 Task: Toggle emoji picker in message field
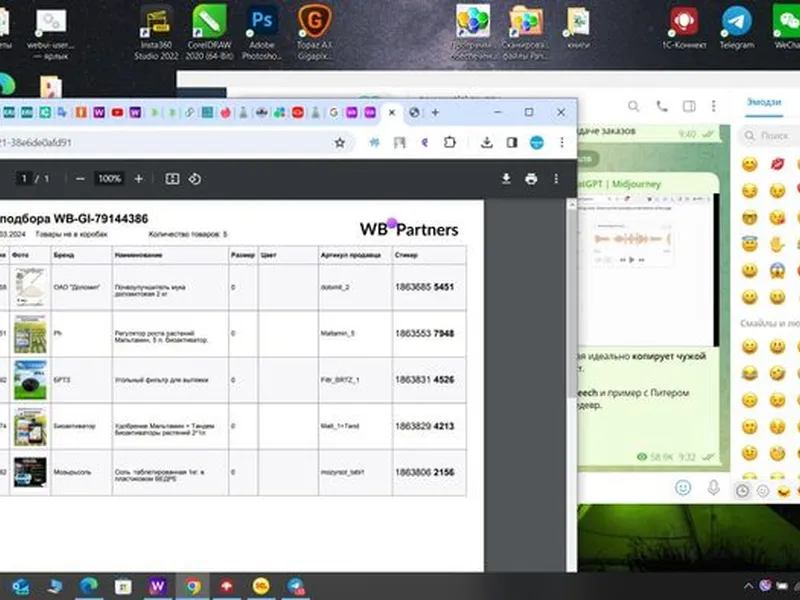[683, 488]
